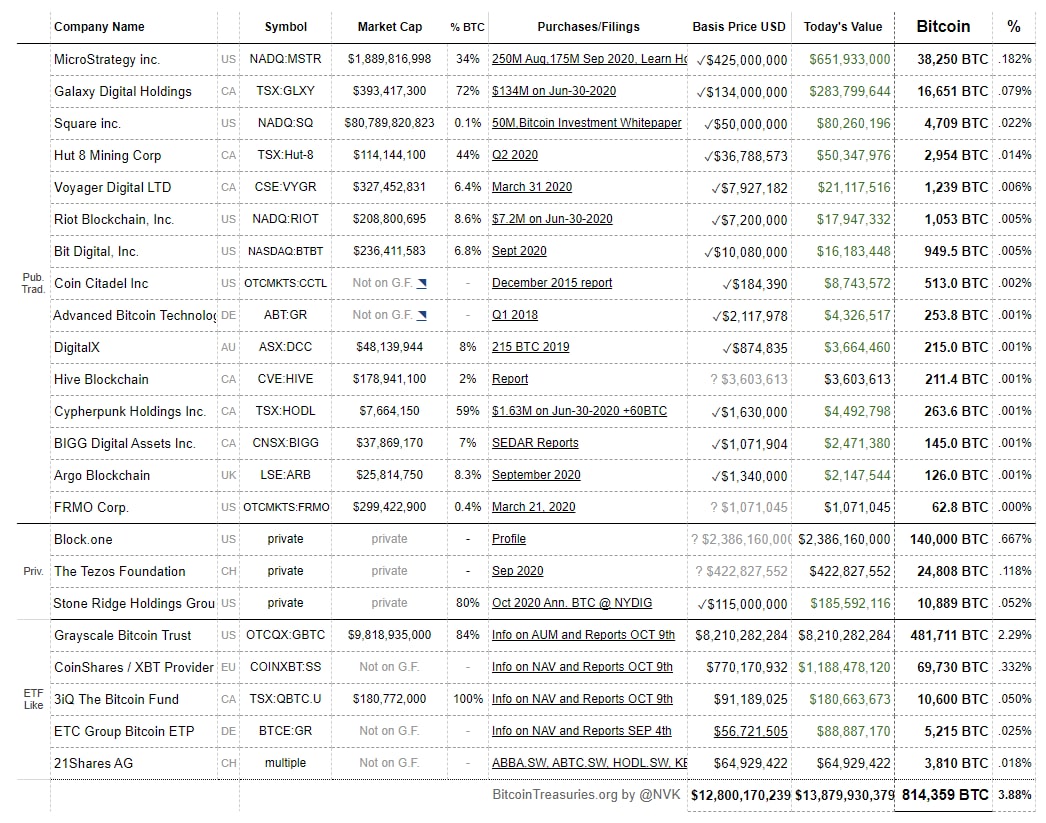
Task: Open the Info on NAV and Reports SEP 4th link
Action: click(581, 731)
